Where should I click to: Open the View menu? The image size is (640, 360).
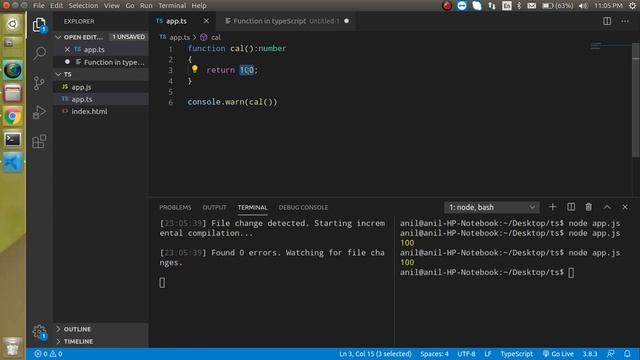[111, 6]
